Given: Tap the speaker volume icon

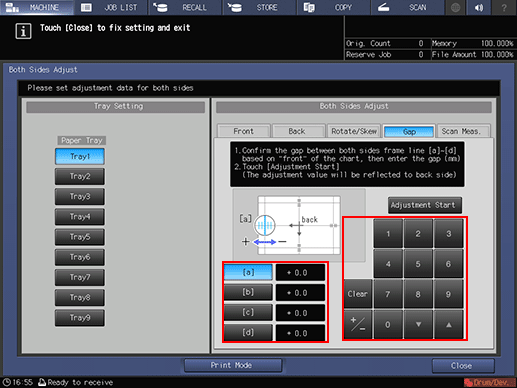Looking at the screenshot, I should (x=479, y=7).
